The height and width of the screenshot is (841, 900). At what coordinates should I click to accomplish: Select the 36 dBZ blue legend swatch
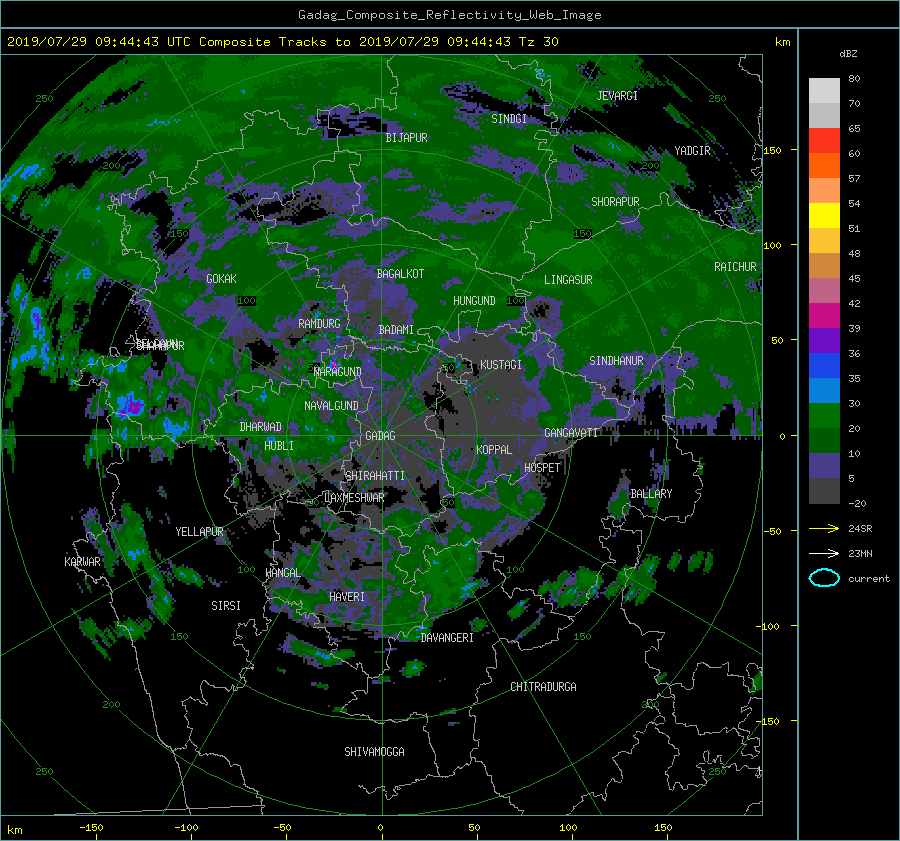tap(824, 366)
